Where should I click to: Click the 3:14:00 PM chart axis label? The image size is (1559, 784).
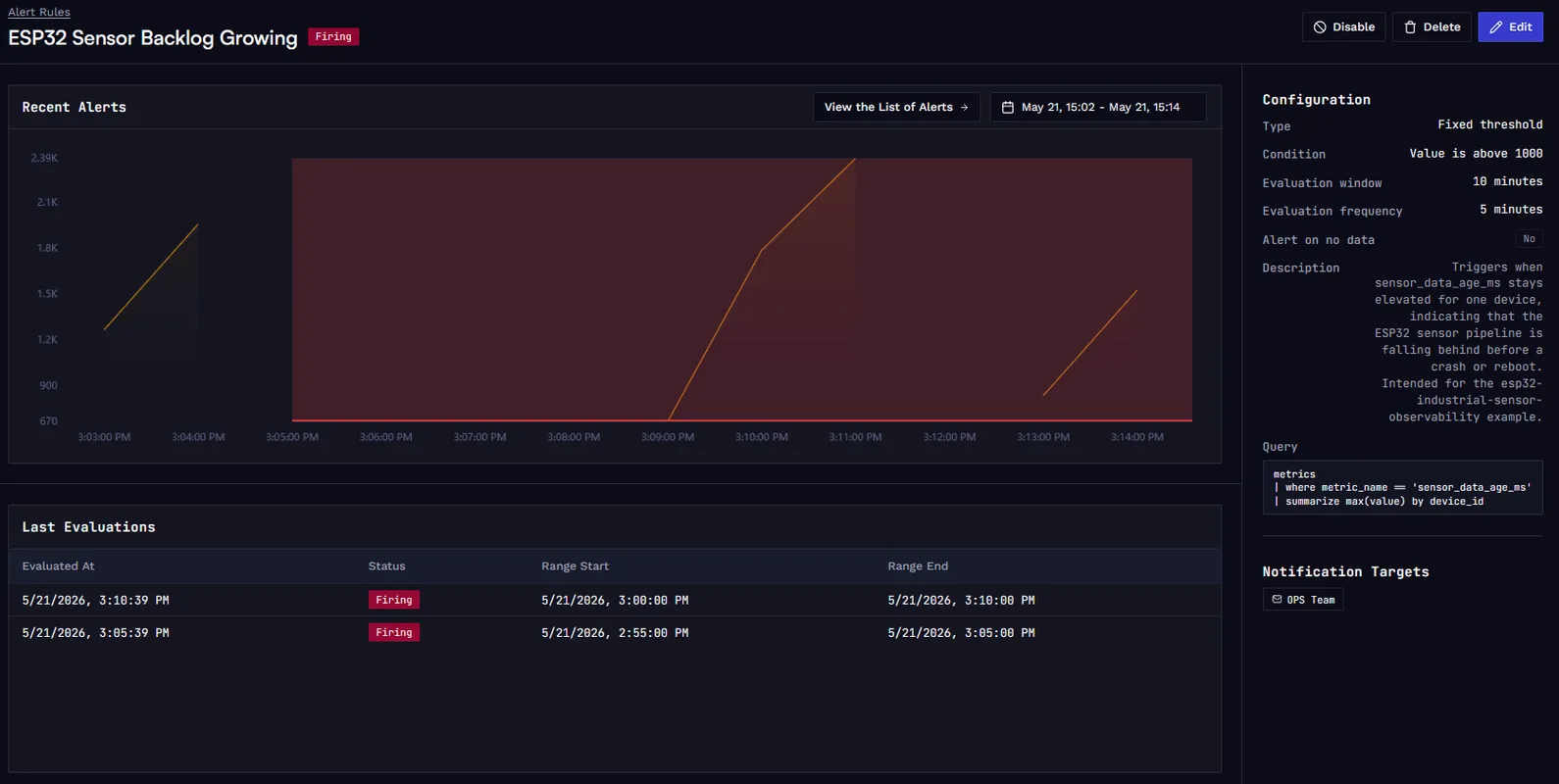click(x=1137, y=437)
